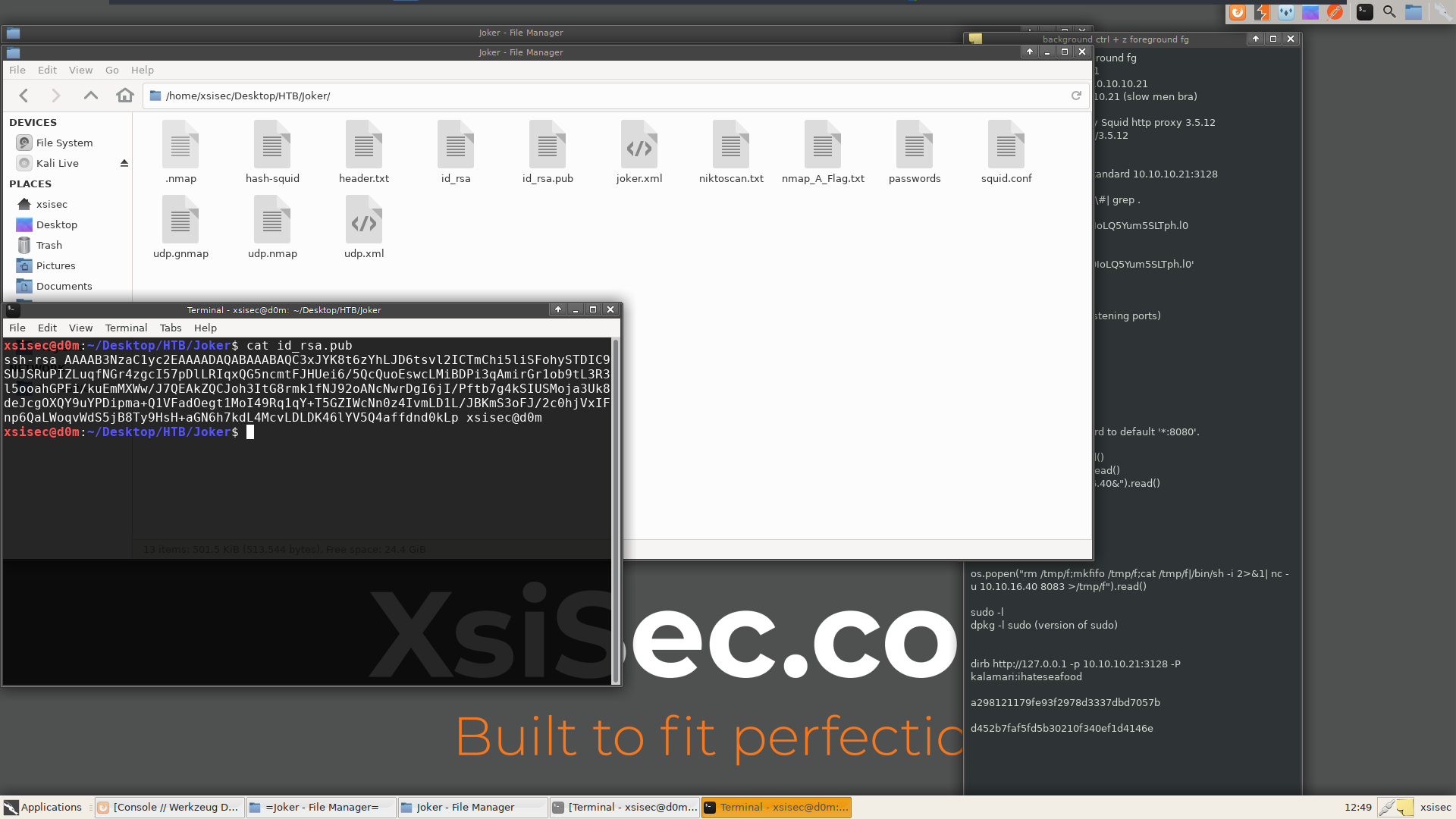Select the id_rsa private key file
Image resolution: width=1456 pixels, height=819 pixels.
pos(456,152)
